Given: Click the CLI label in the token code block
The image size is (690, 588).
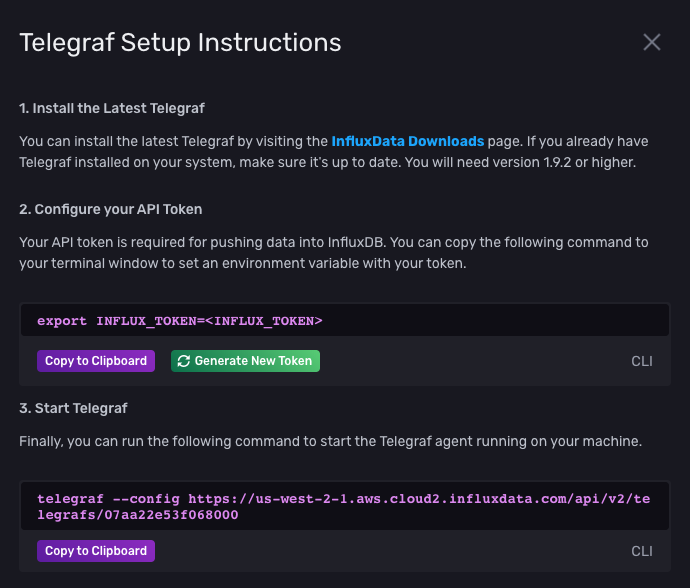Looking at the screenshot, I should click(x=641, y=361).
